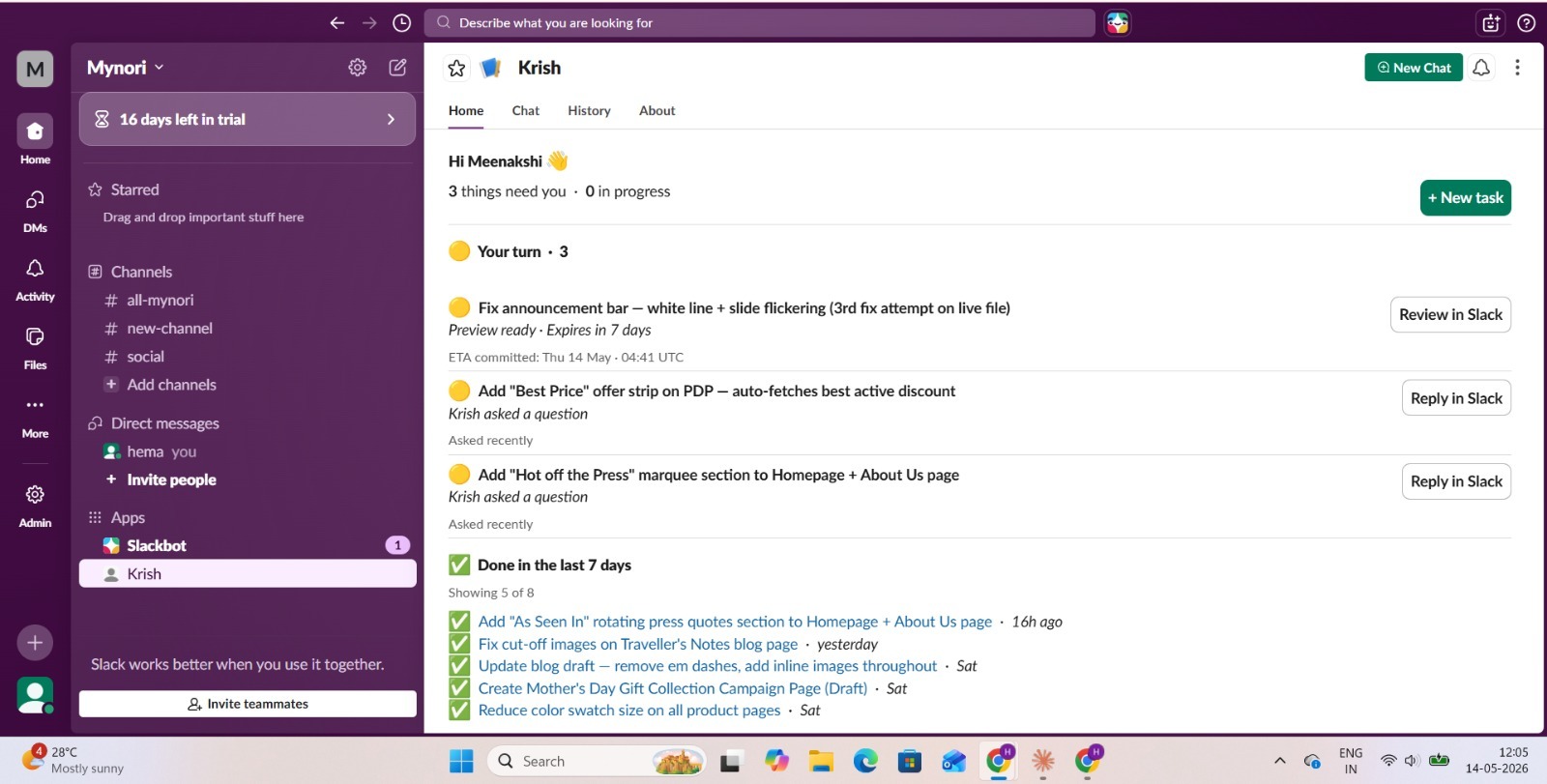Click the + New task button
Image resolution: width=1547 pixels, height=784 pixels.
point(1466,197)
